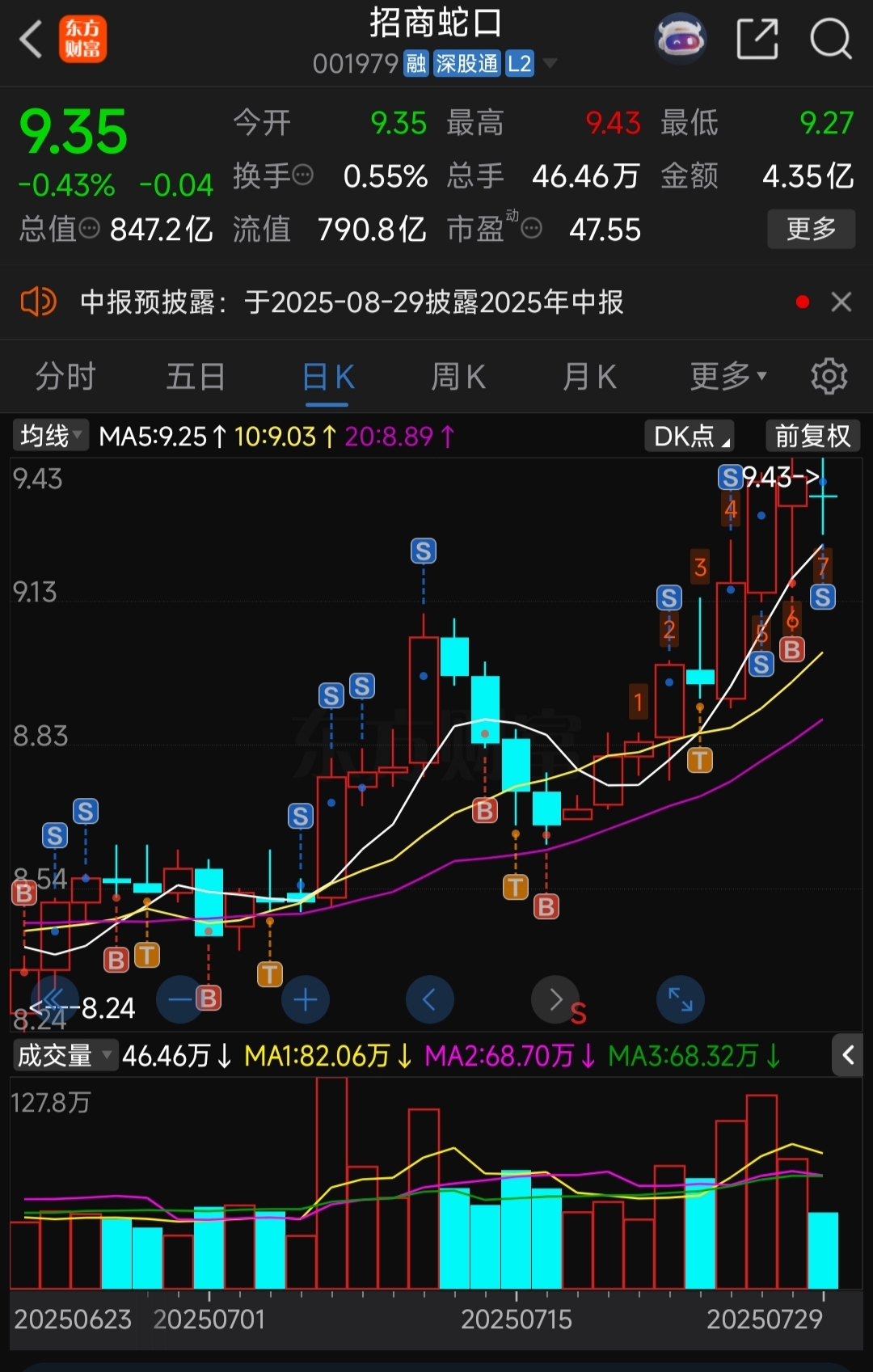Screen dimensions: 873x1372
Task: Open the 中报预披露 announcement text
Action: 352,302
